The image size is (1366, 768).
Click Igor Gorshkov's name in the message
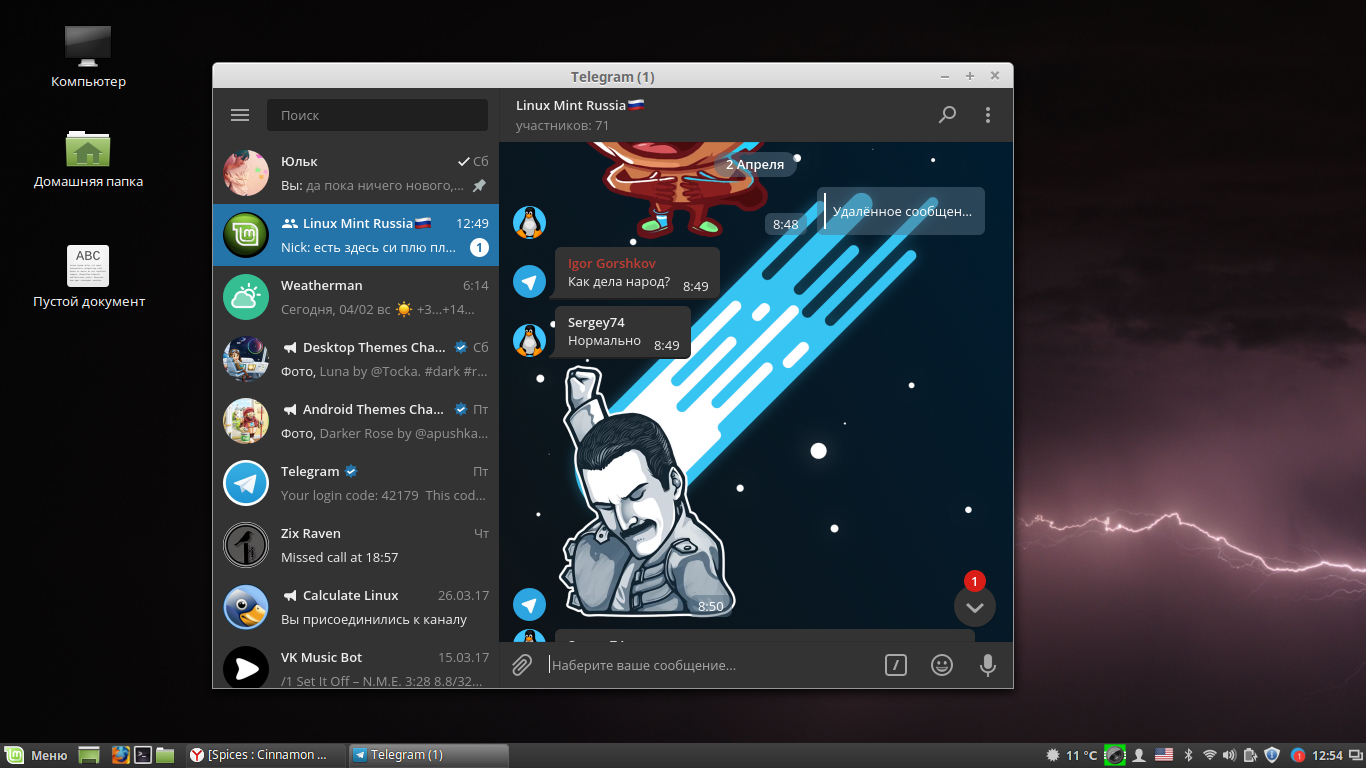click(612, 263)
